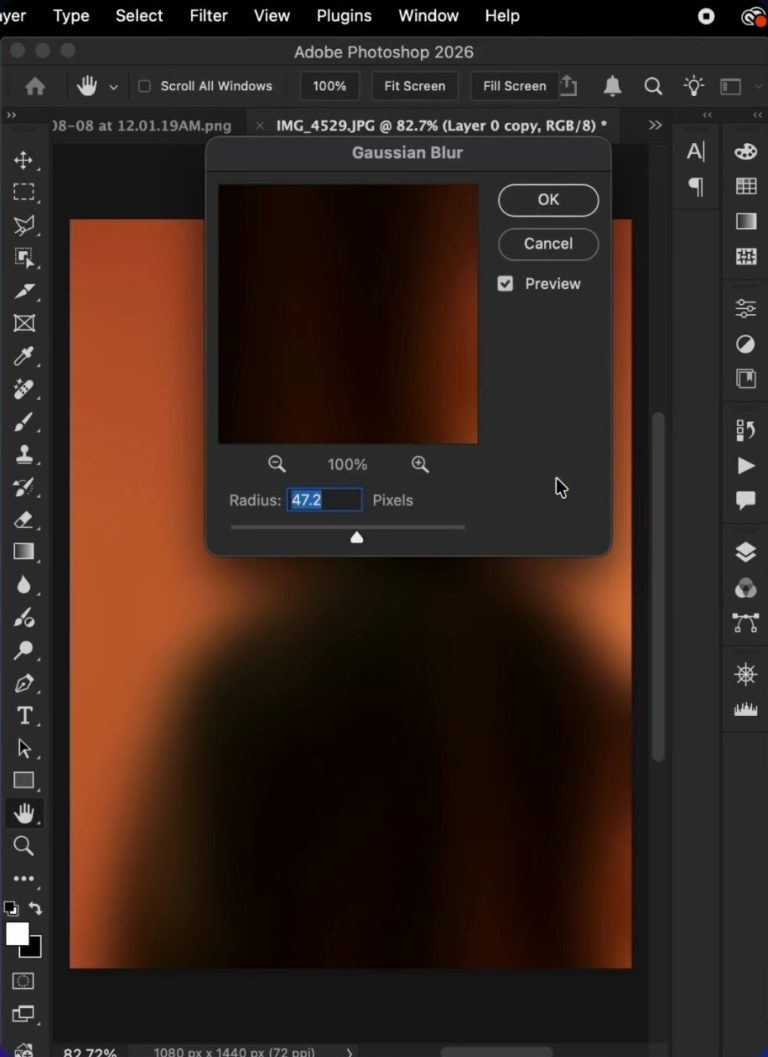Viewport: 768px width, 1057px height.
Task: Open the Discover lightbulb panel
Action: pyautogui.click(x=693, y=86)
